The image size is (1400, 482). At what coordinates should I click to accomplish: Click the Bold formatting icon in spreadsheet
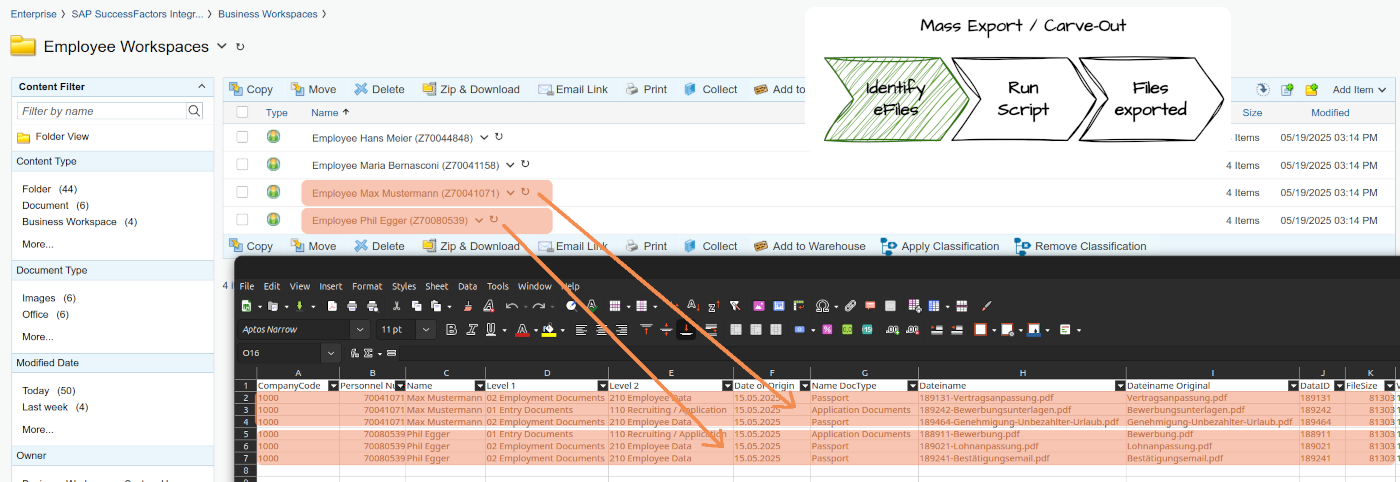[451, 329]
